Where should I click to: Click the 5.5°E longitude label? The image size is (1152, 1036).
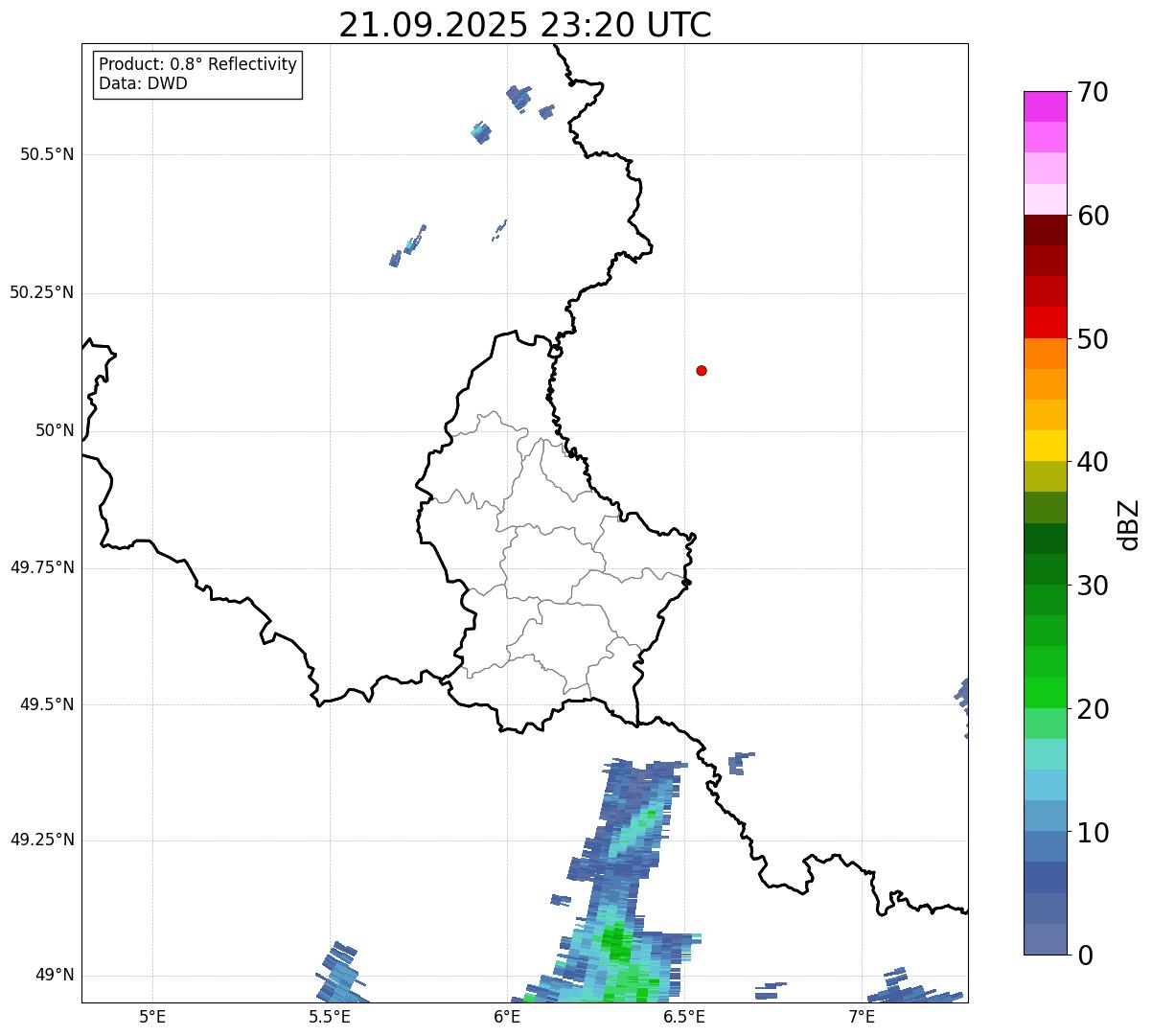point(330,1016)
